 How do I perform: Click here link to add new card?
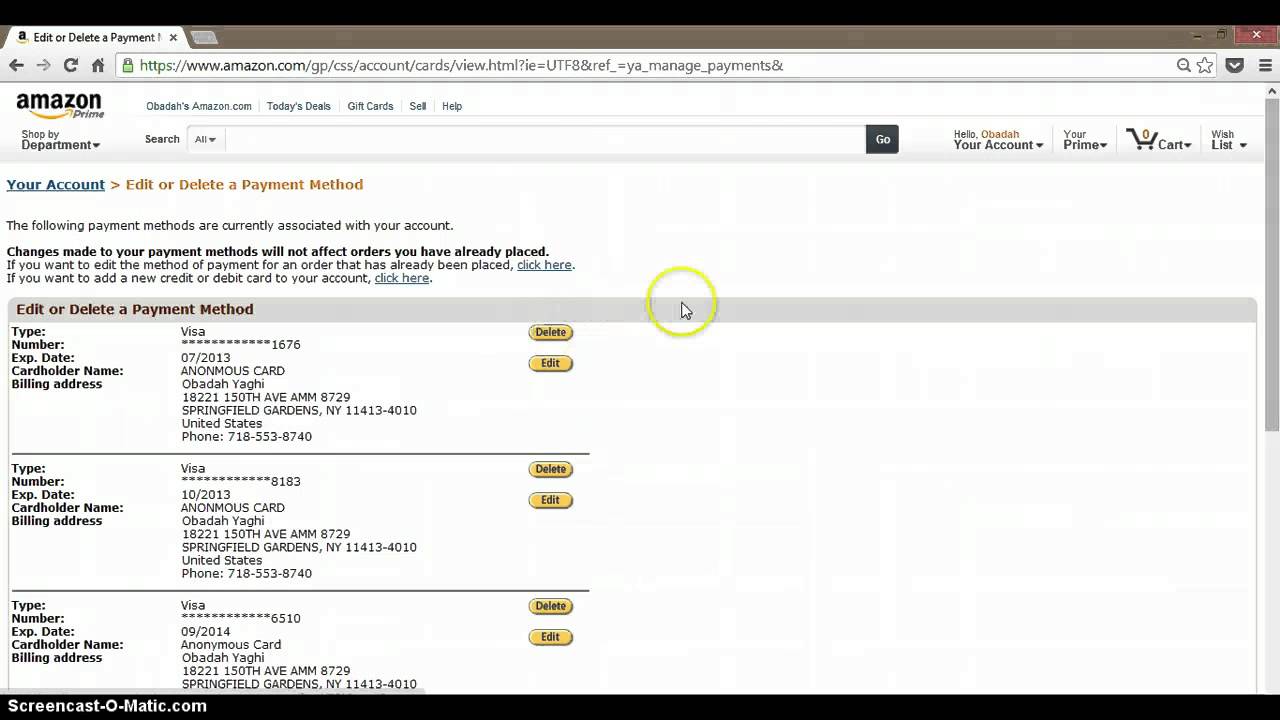click(x=402, y=278)
